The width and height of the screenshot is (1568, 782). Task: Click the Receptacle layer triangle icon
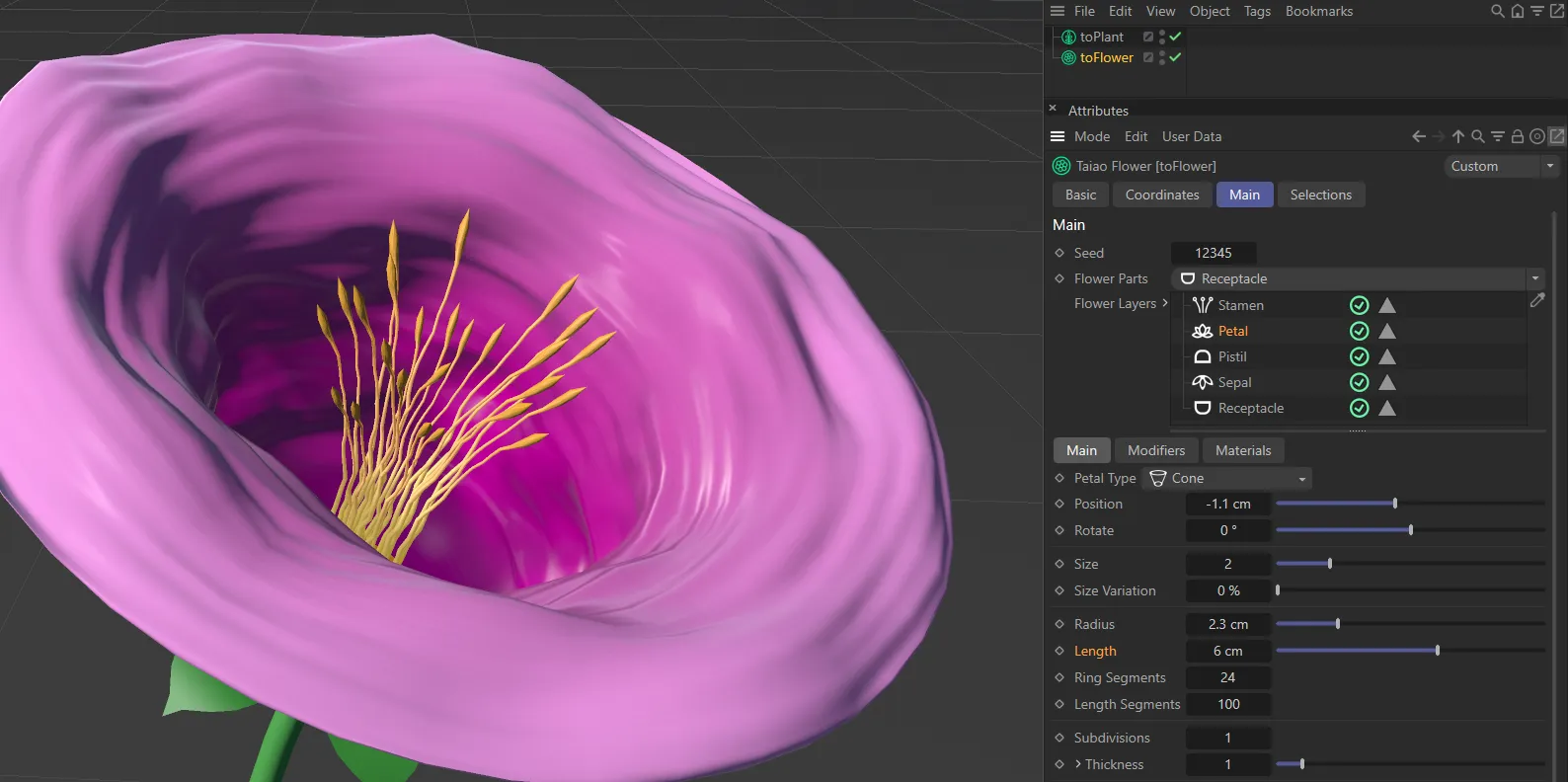(x=1387, y=408)
